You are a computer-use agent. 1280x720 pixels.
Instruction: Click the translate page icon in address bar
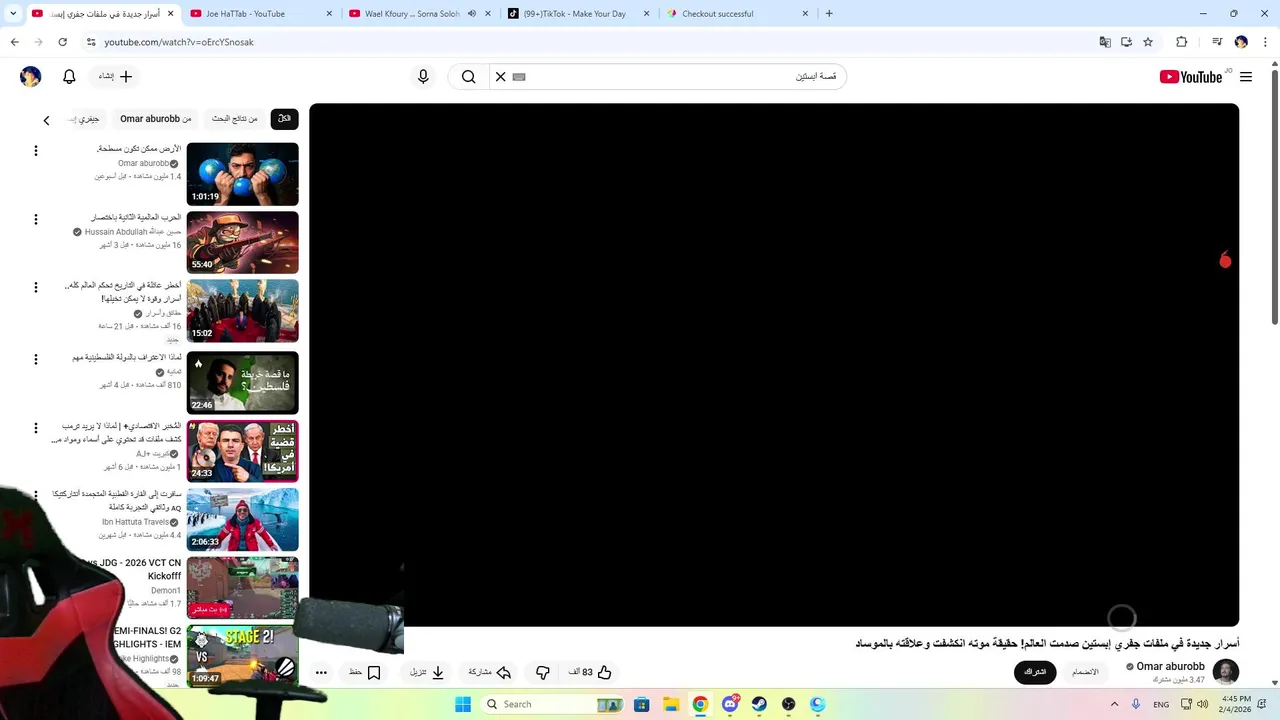tap(1105, 42)
